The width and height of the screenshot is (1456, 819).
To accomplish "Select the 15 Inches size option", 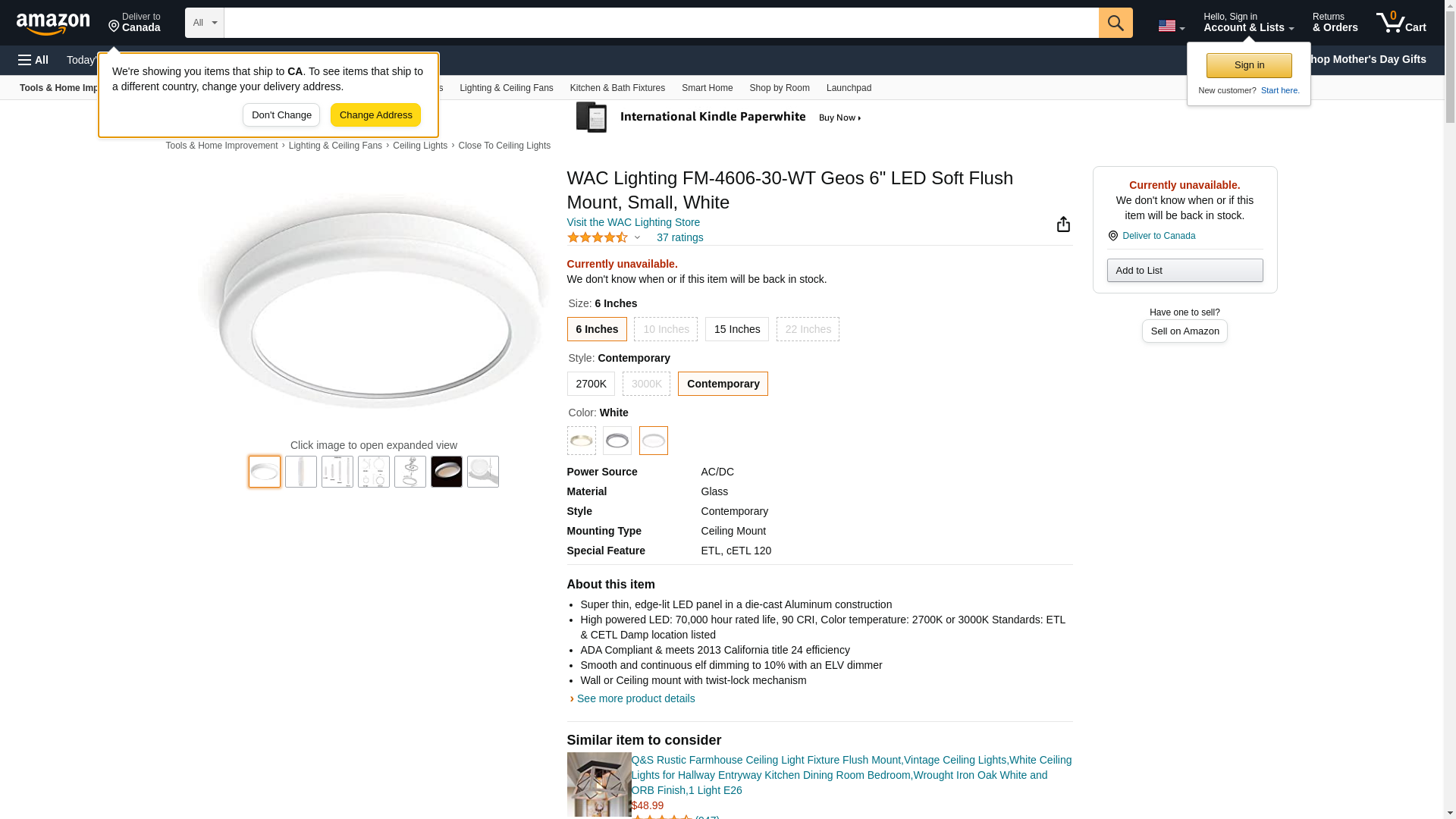I will tap(736, 329).
